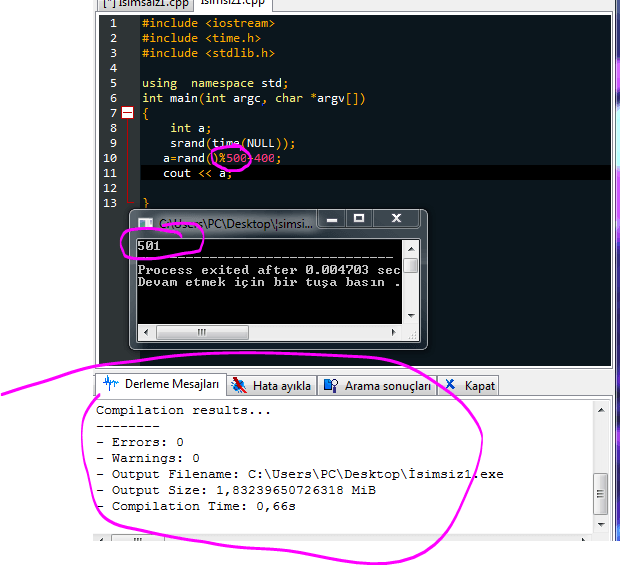The height and width of the screenshot is (565, 620).
Task: Click the 'a=rand()%500-400;' line
Action: point(222,159)
